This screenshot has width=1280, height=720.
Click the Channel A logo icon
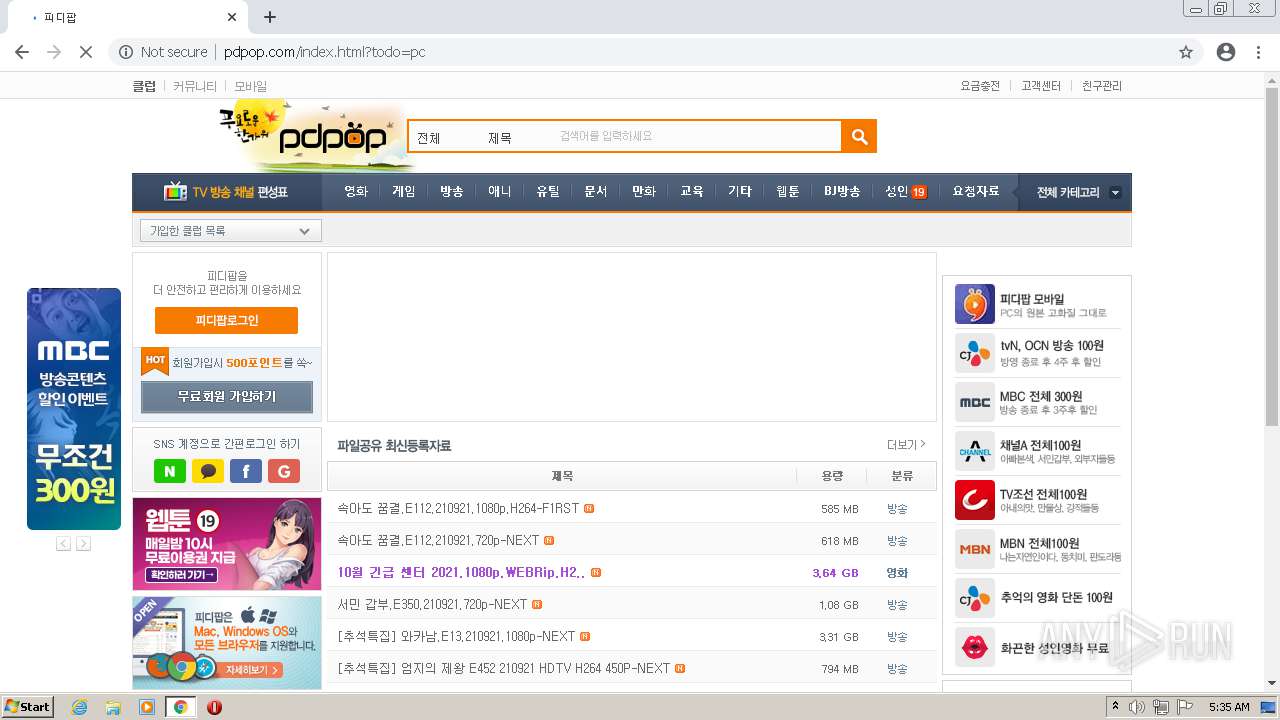click(974, 451)
